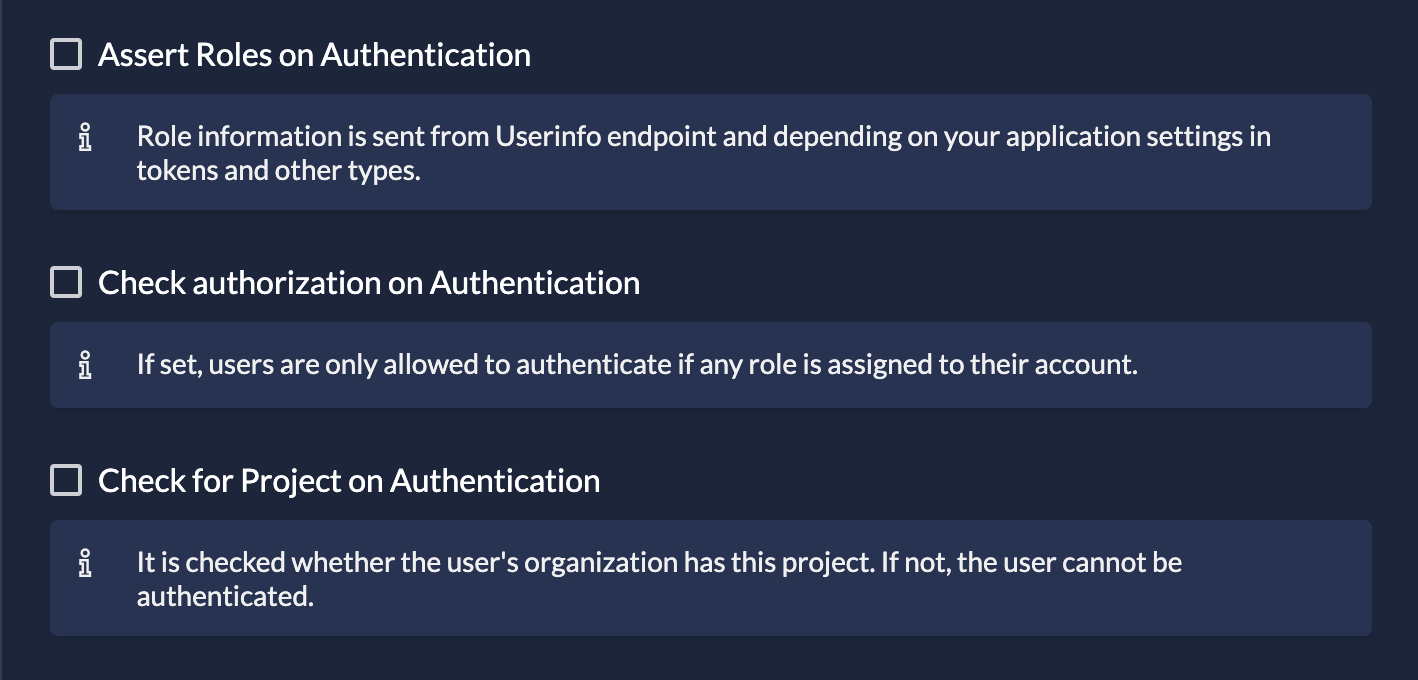
Task: Click the word 'Userinfo' in role note
Action: pos(547,137)
